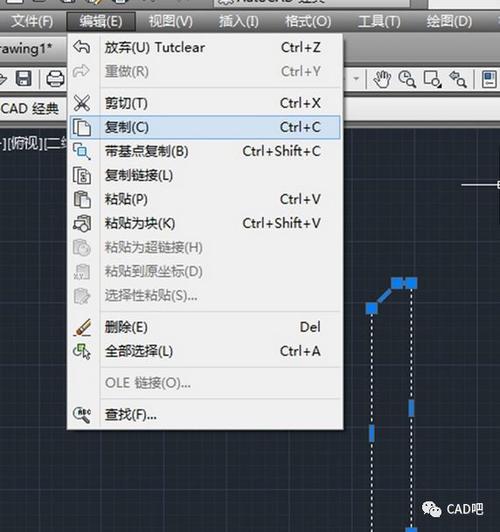Click the undo arrow icon beside 放弃

(81, 47)
